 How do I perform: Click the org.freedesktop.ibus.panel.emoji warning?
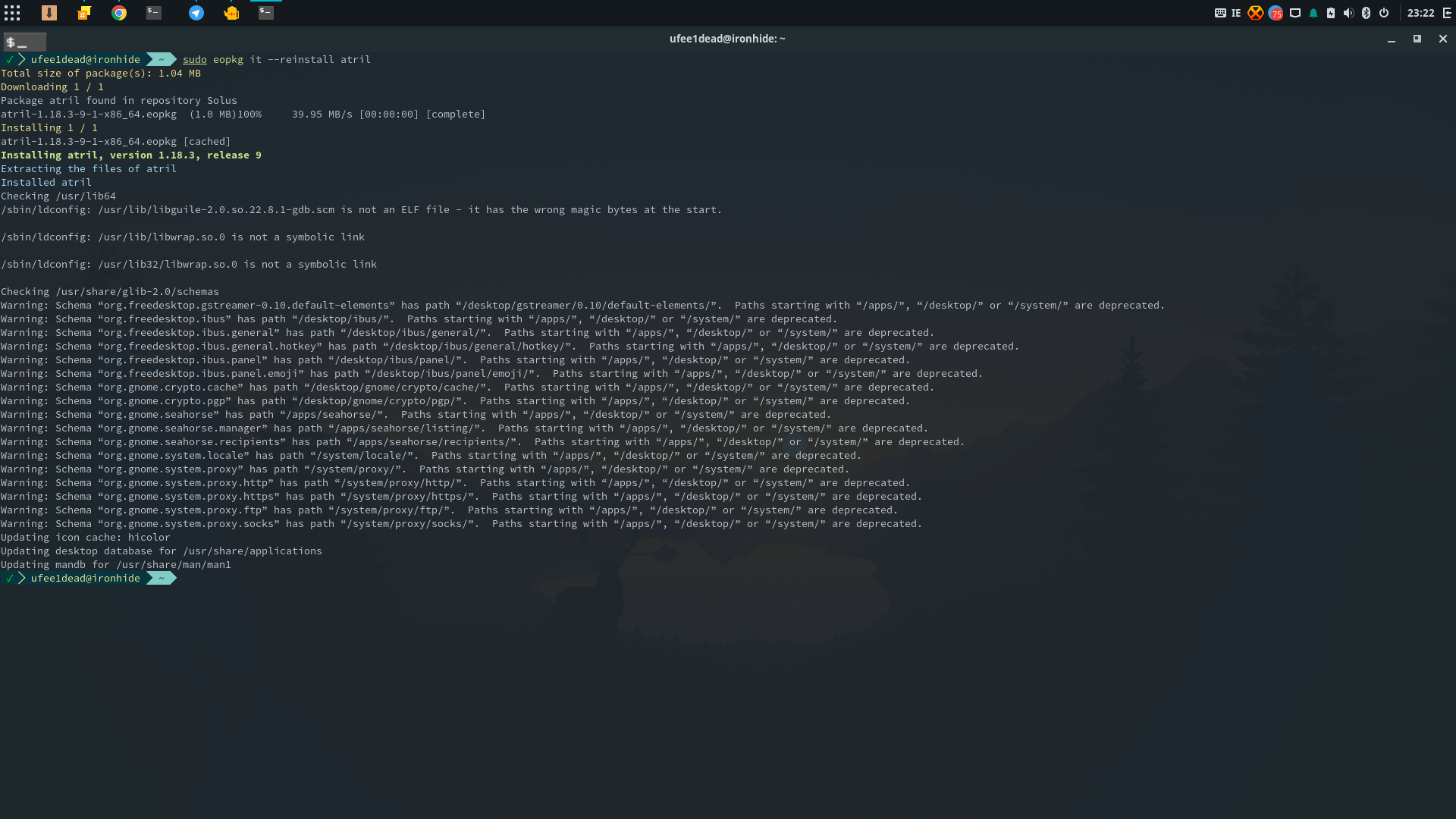pyautogui.click(x=492, y=374)
